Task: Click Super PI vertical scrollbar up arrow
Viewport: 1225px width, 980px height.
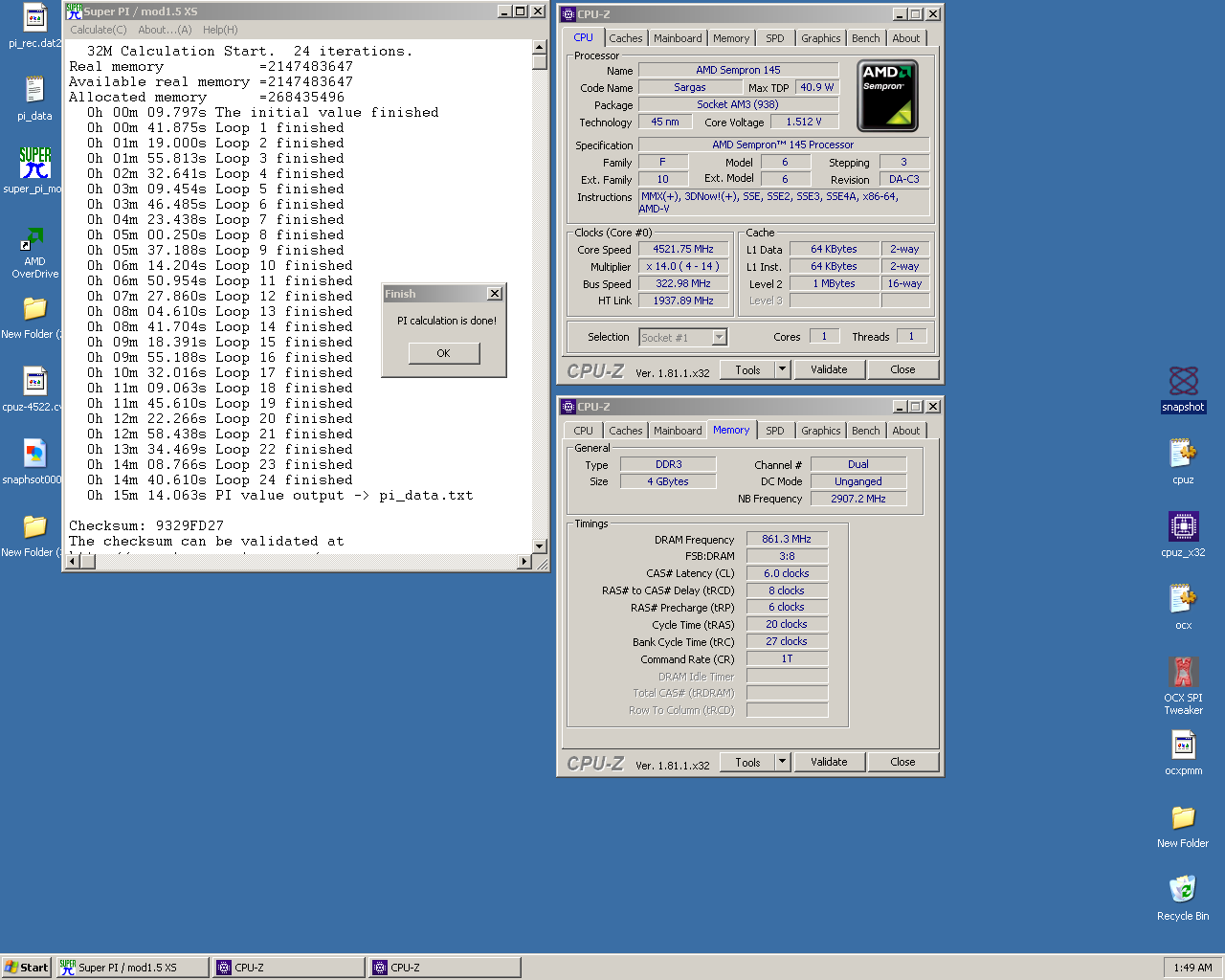Action: tap(540, 48)
